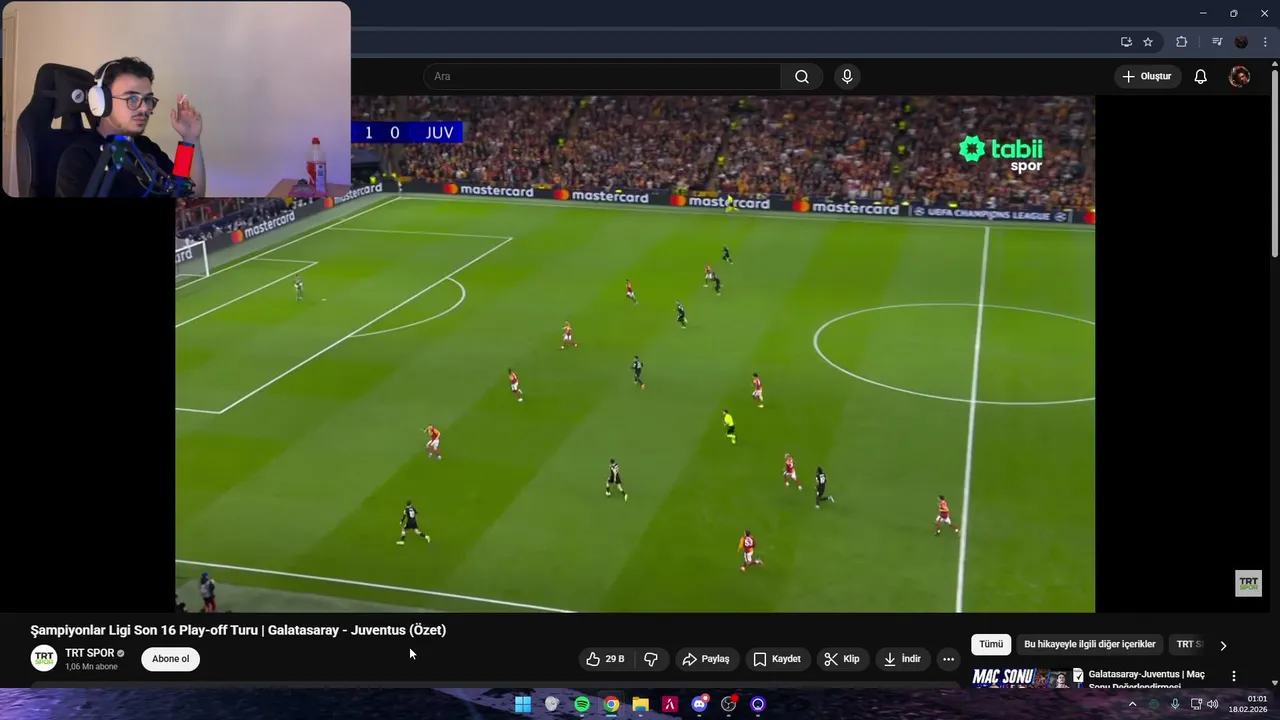Screen dimensions: 1280x720
Task: Activate voice search microphone icon
Action: [x=847, y=77]
